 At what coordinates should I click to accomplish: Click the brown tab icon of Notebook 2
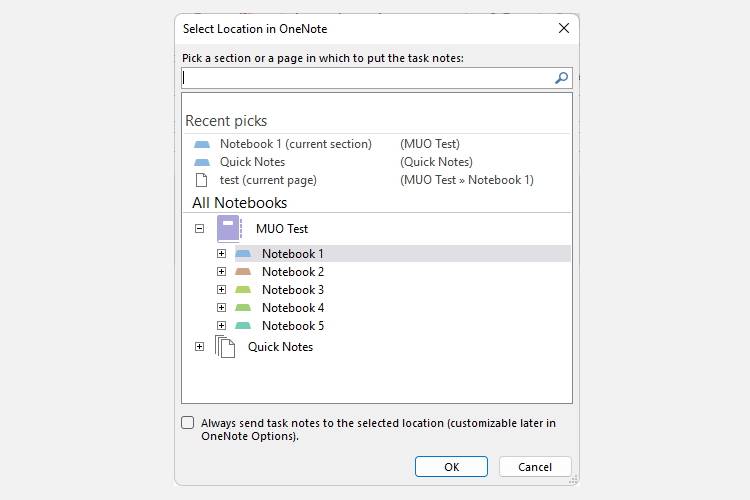pos(243,272)
